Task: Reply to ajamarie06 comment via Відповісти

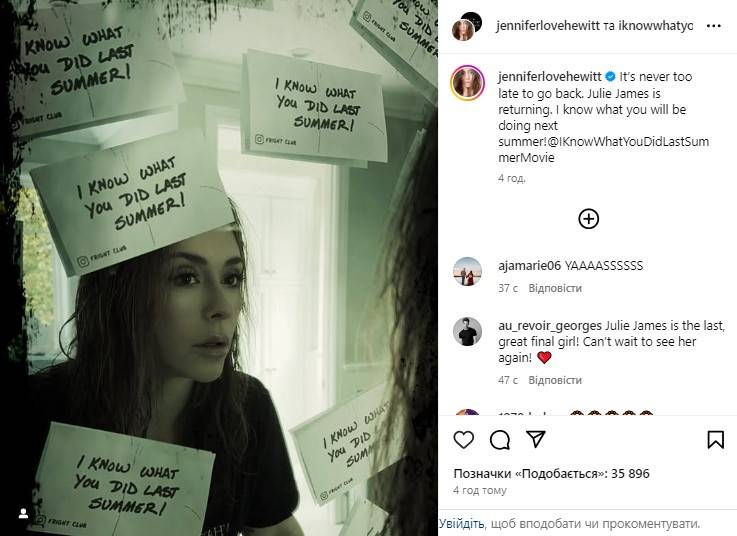Action: click(x=555, y=288)
